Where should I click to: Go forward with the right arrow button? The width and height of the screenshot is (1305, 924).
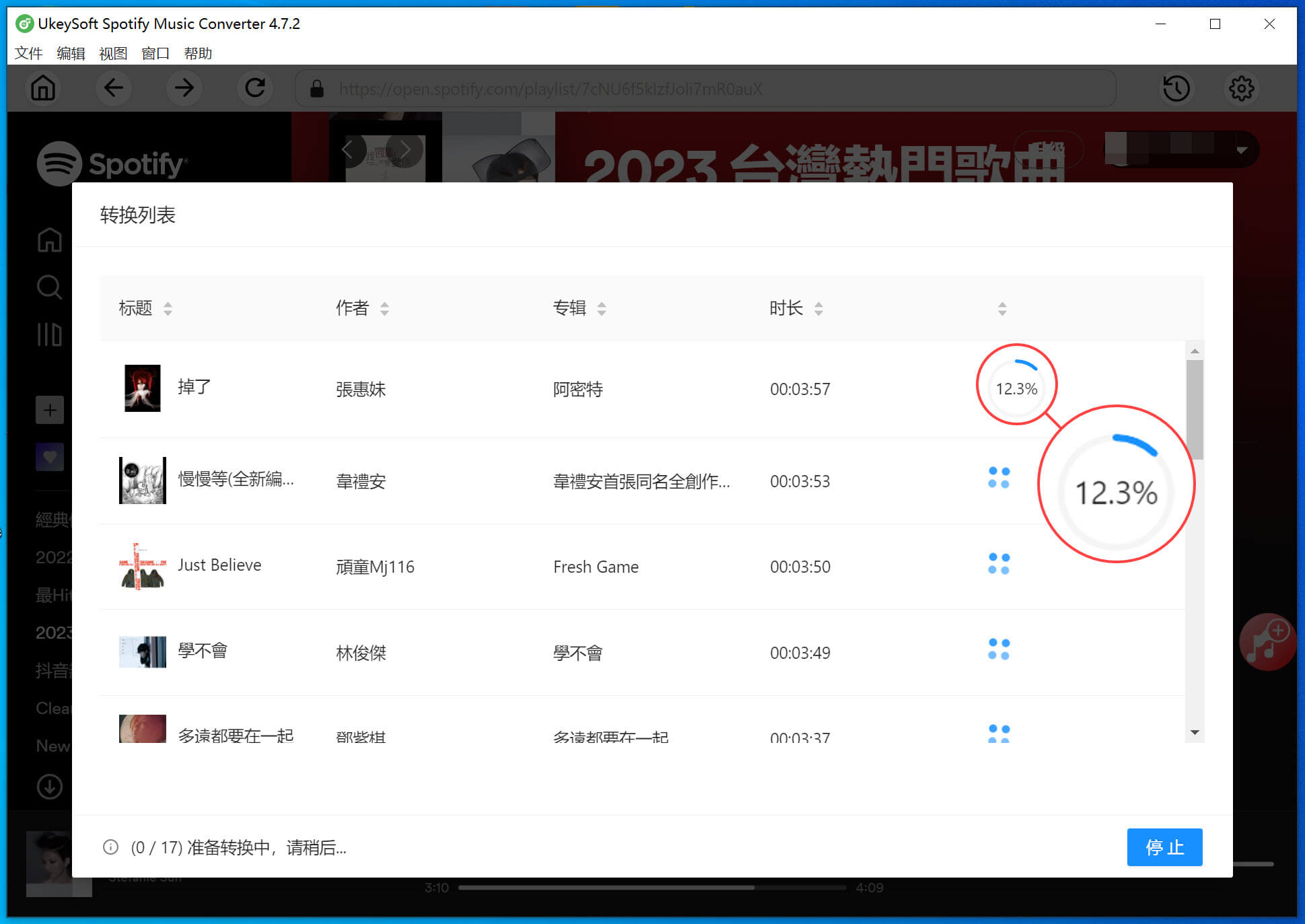[x=184, y=88]
